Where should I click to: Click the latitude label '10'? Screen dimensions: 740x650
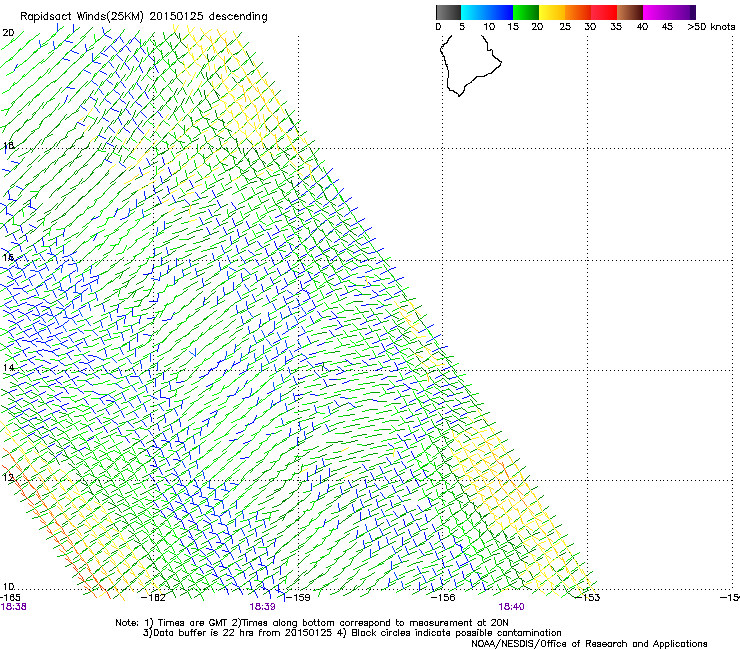[x=8, y=587]
